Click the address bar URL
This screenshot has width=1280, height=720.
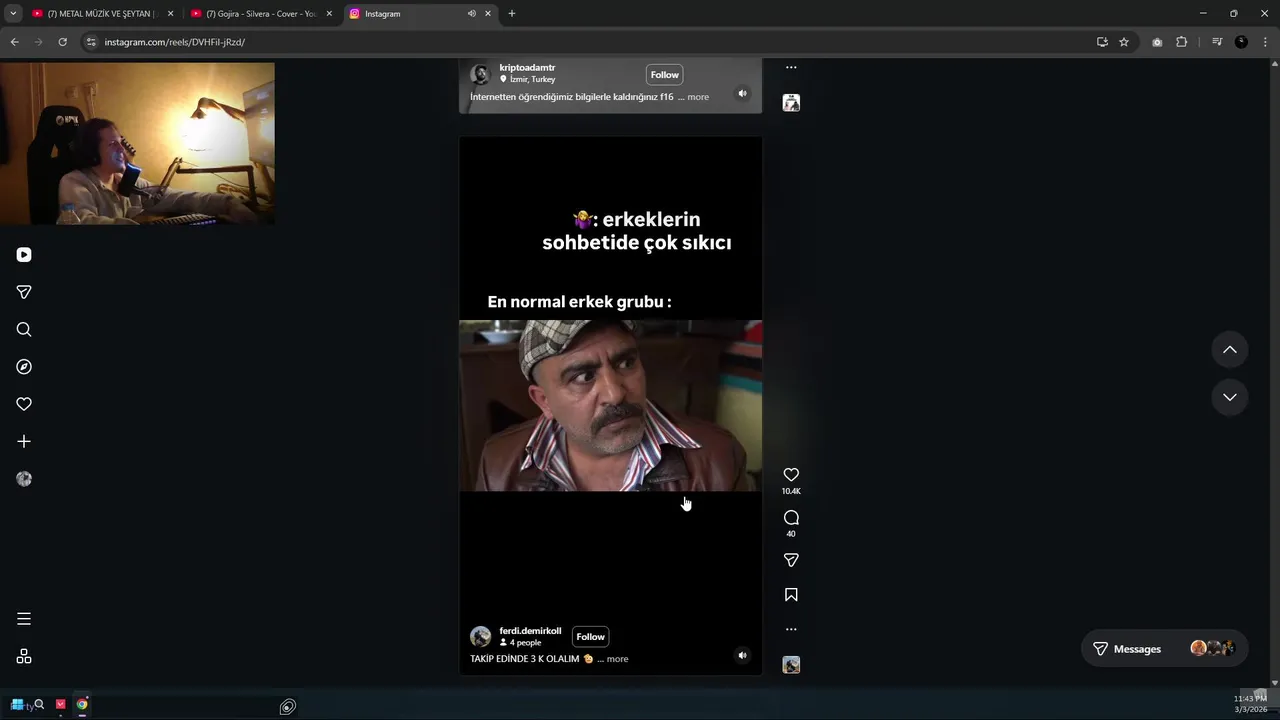pyautogui.click(x=175, y=42)
